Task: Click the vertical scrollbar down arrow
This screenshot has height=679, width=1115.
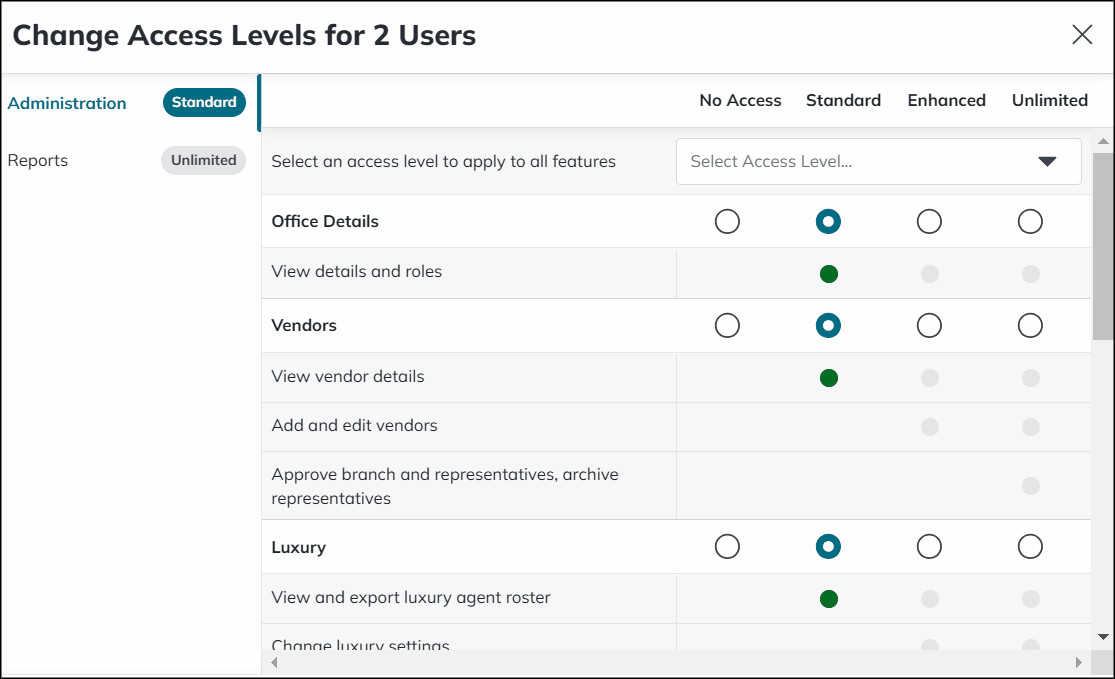Action: [1103, 637]
